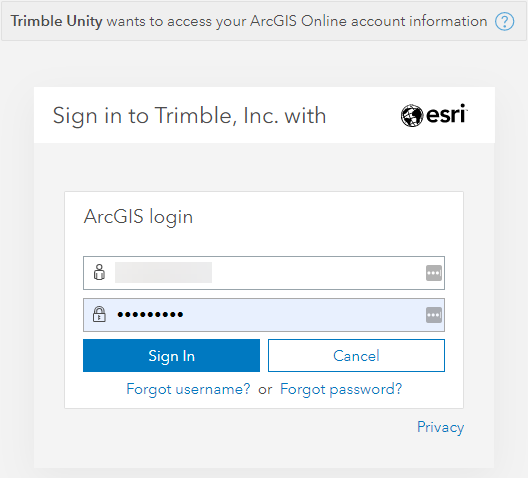Click the help question mark icon
The image size is (528, 478).
click(x=504, y=22)
